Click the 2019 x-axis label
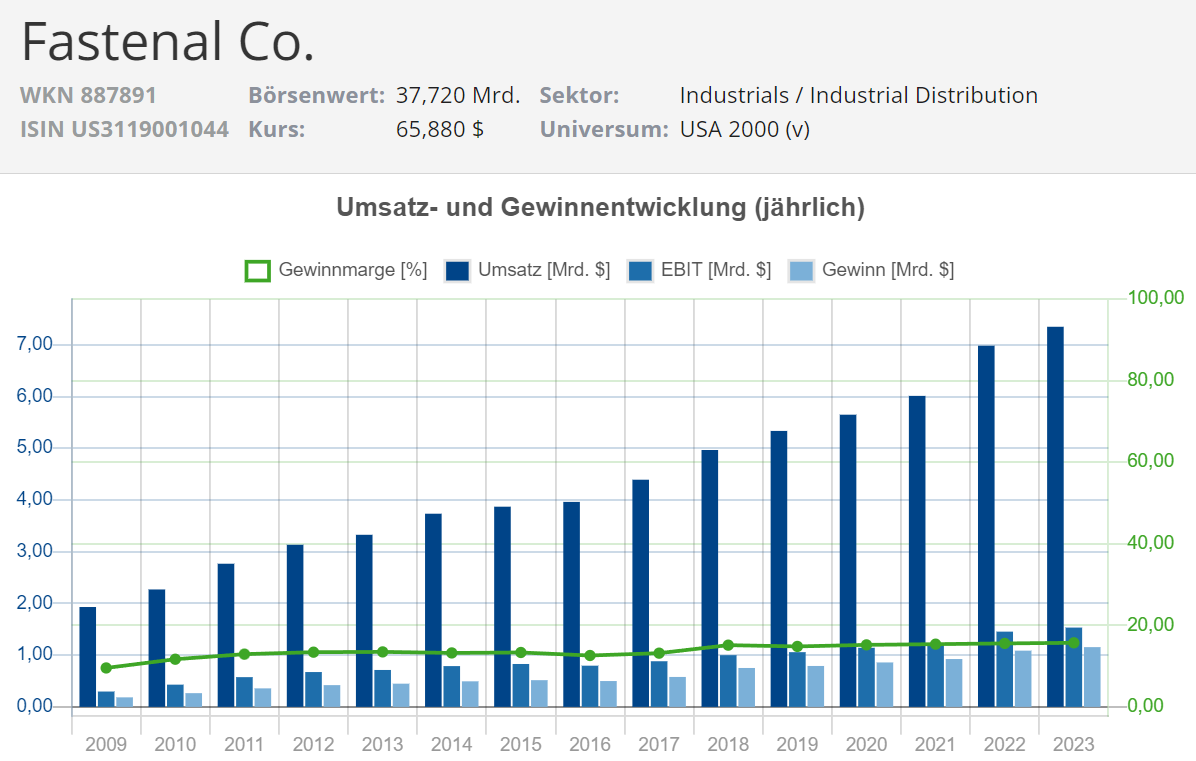Image resolution: width=1196 pixels, height=761 pixels. pos(797,744)
